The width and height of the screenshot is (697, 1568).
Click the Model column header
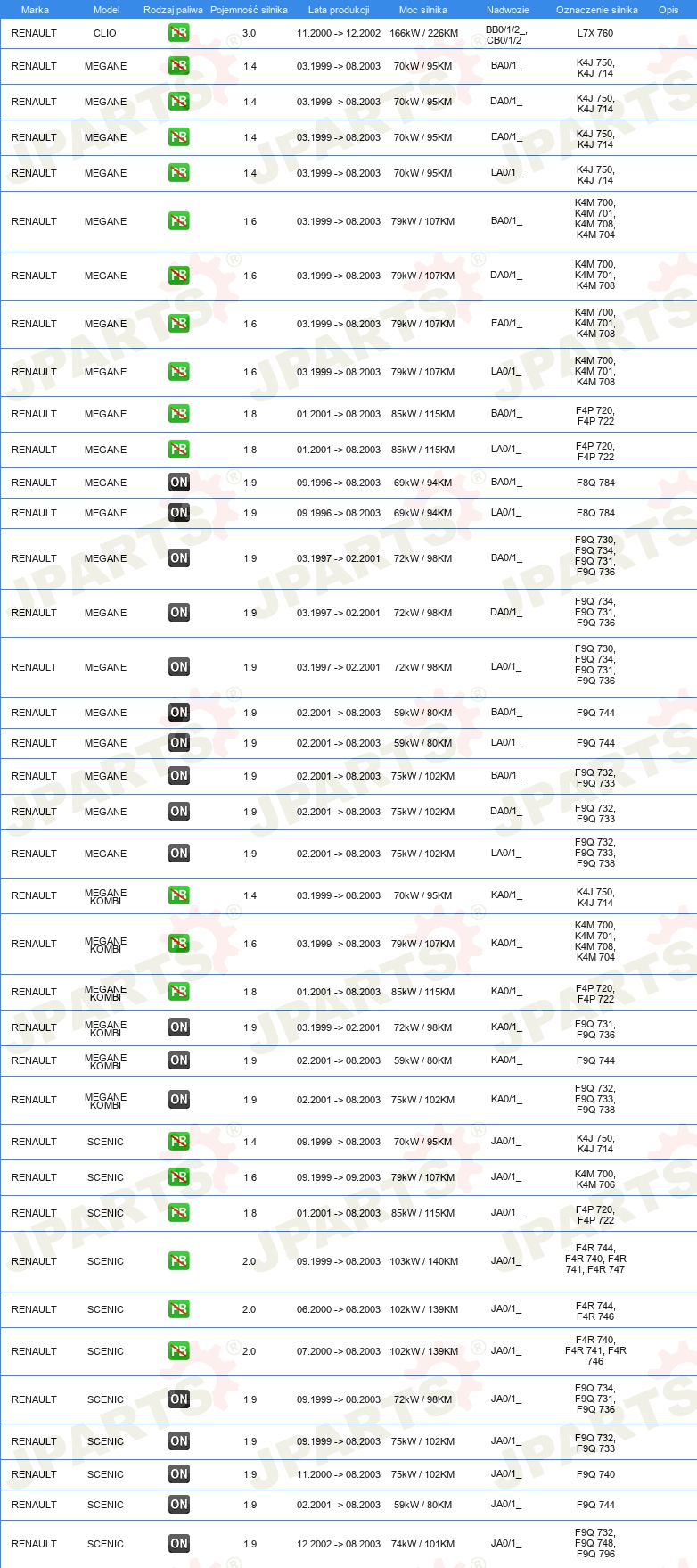click(106, 10)
